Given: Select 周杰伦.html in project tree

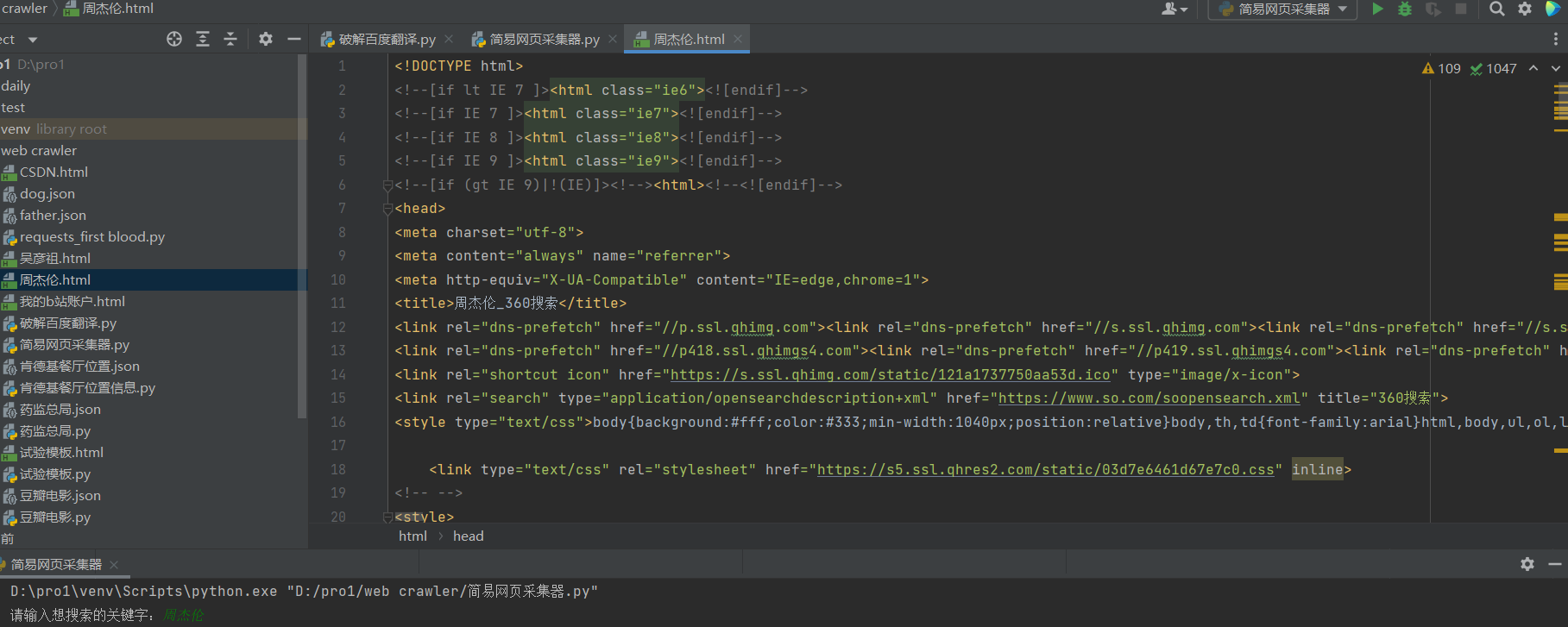Looking at the screenshot, I should tap(54, 280).
